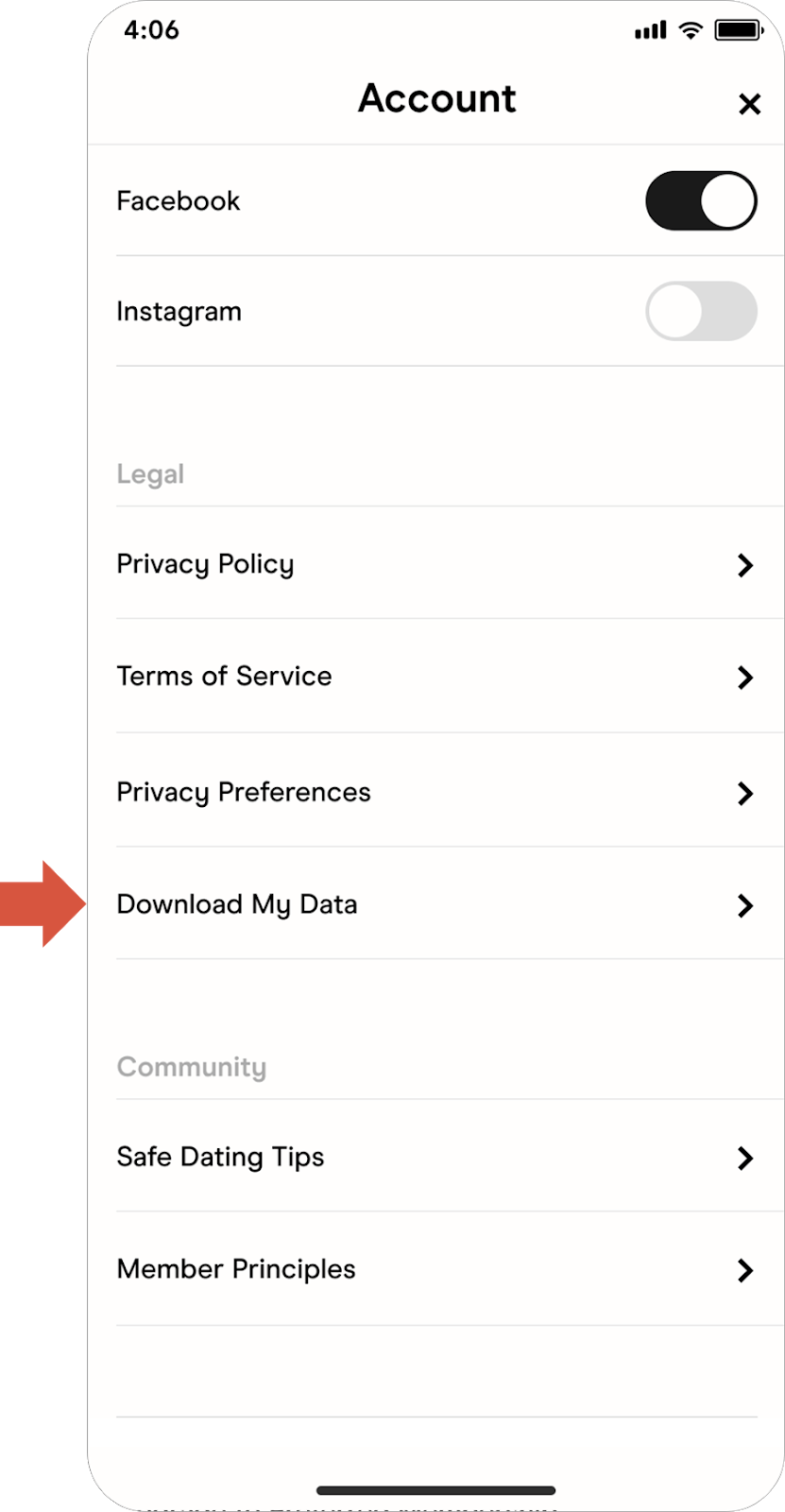Open Privacy Preferences

pos(243,792)
